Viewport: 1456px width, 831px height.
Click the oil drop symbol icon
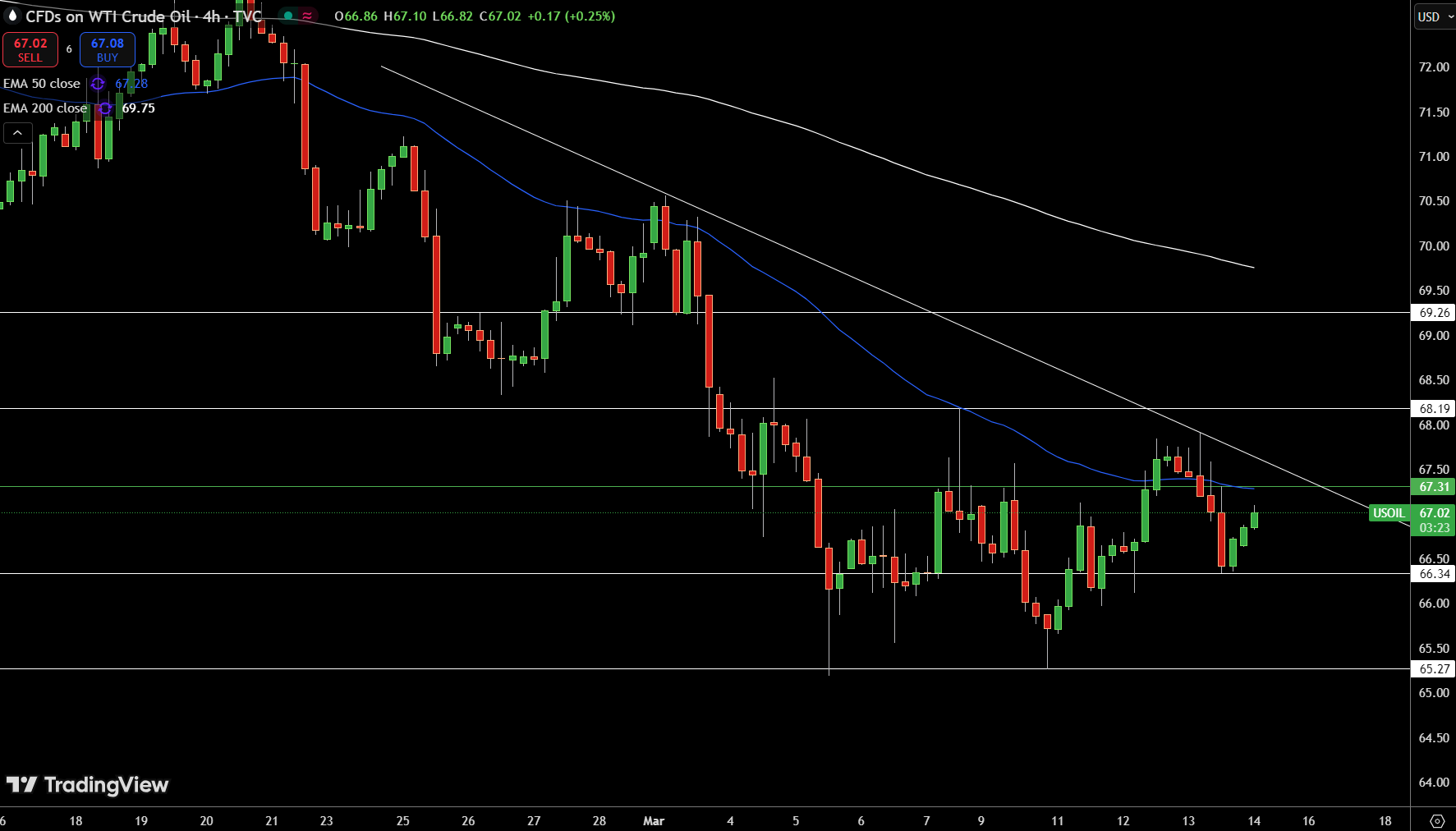click(x=12, y=16)
